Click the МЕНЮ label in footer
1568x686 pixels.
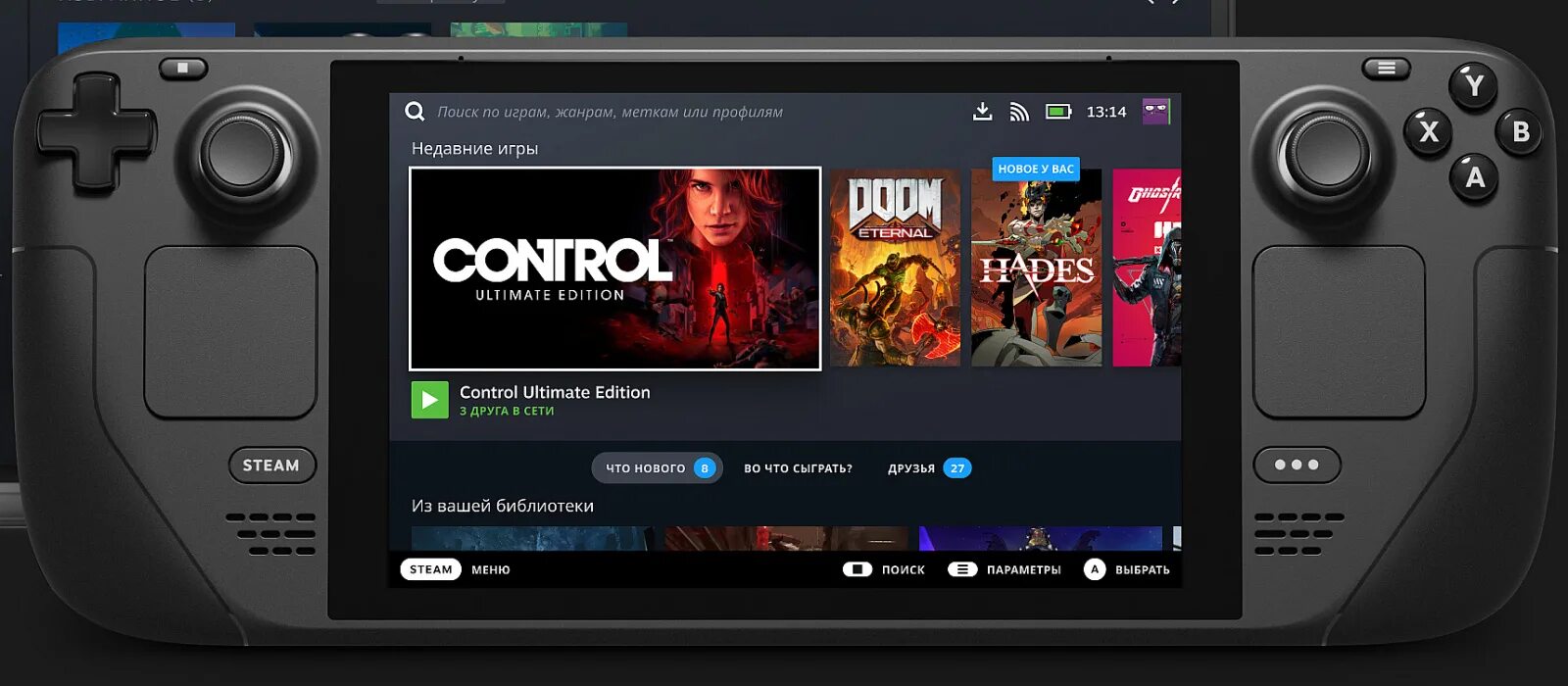[490, 569]
